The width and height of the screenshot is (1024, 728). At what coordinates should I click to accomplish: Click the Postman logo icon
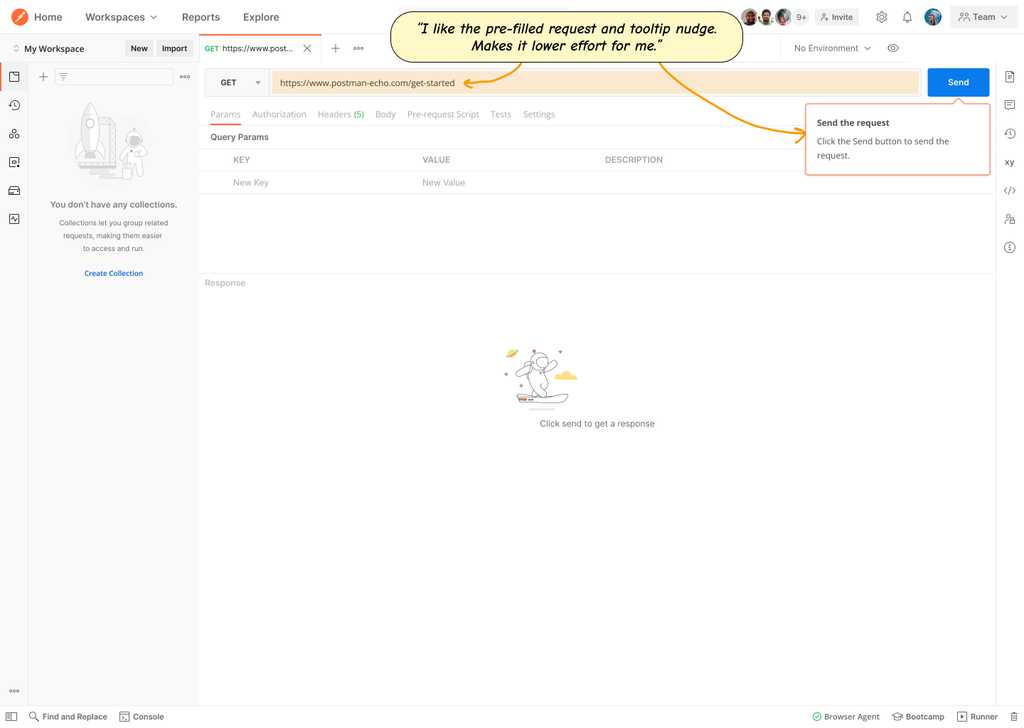point(20,16)
